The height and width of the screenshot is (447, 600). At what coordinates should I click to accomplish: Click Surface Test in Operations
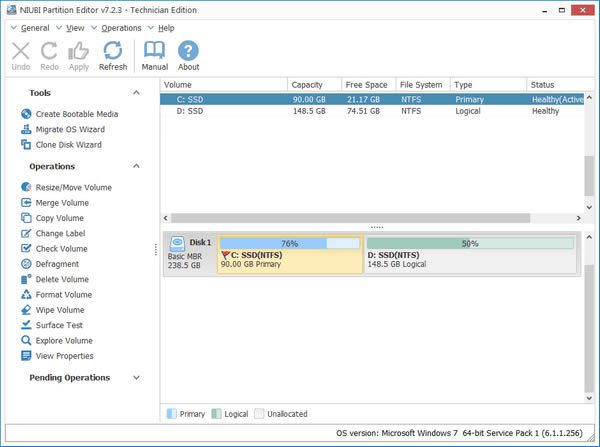[59, 325]
